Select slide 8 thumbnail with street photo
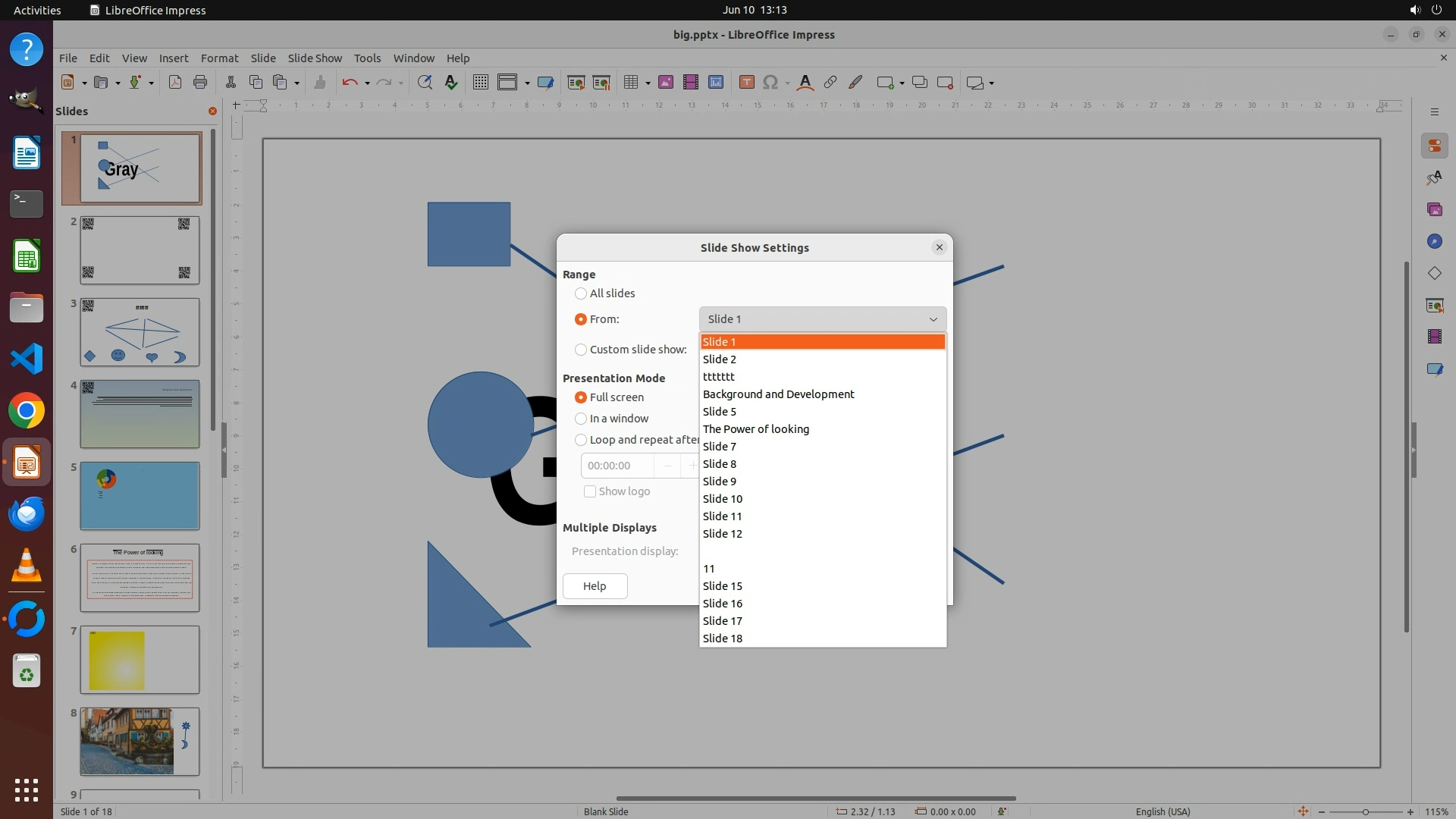The height and width of the screenshot is (819, 1456). 140,741
